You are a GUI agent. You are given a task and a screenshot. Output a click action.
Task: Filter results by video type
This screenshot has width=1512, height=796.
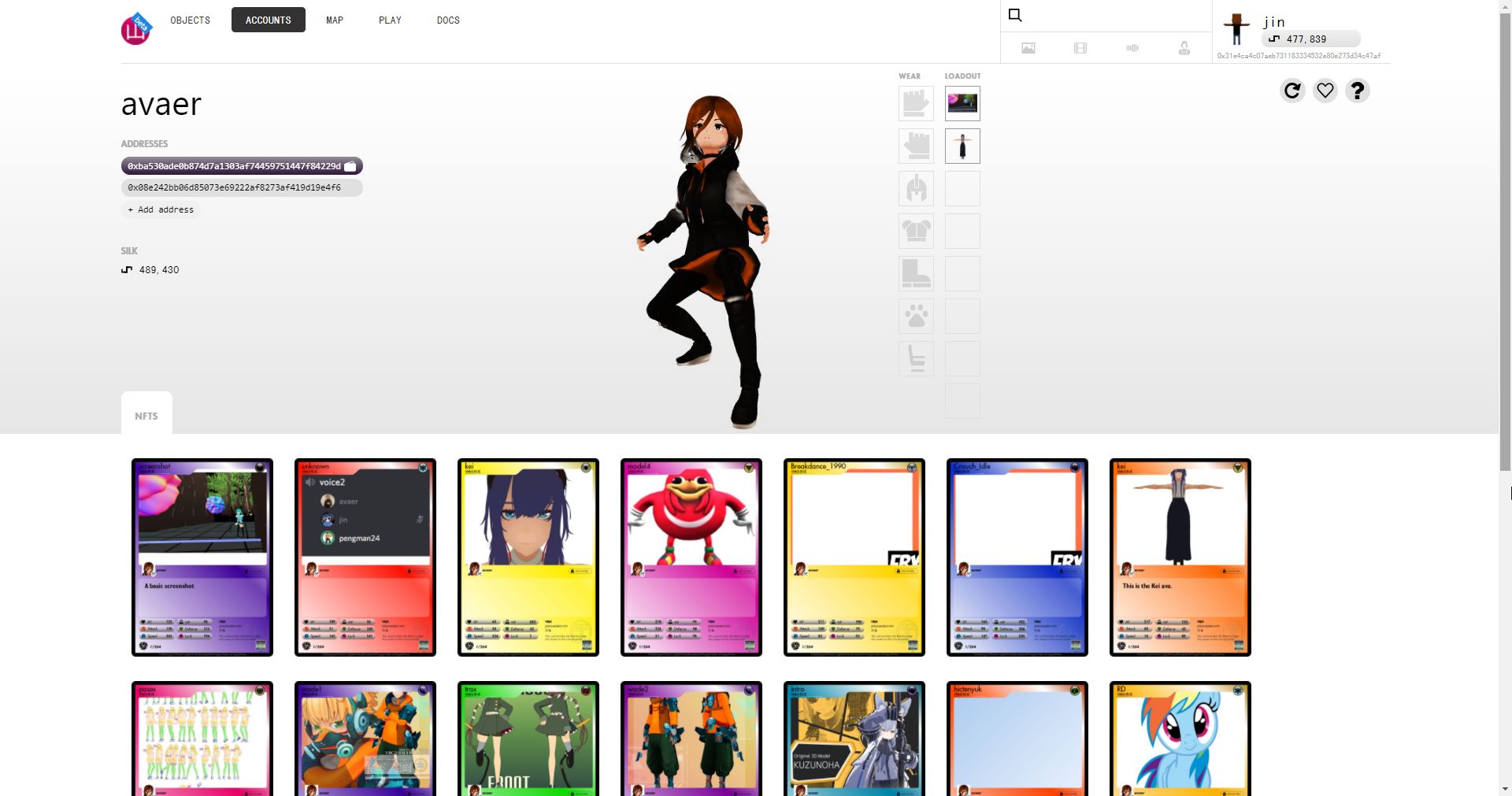click(x=1080, y=48)
